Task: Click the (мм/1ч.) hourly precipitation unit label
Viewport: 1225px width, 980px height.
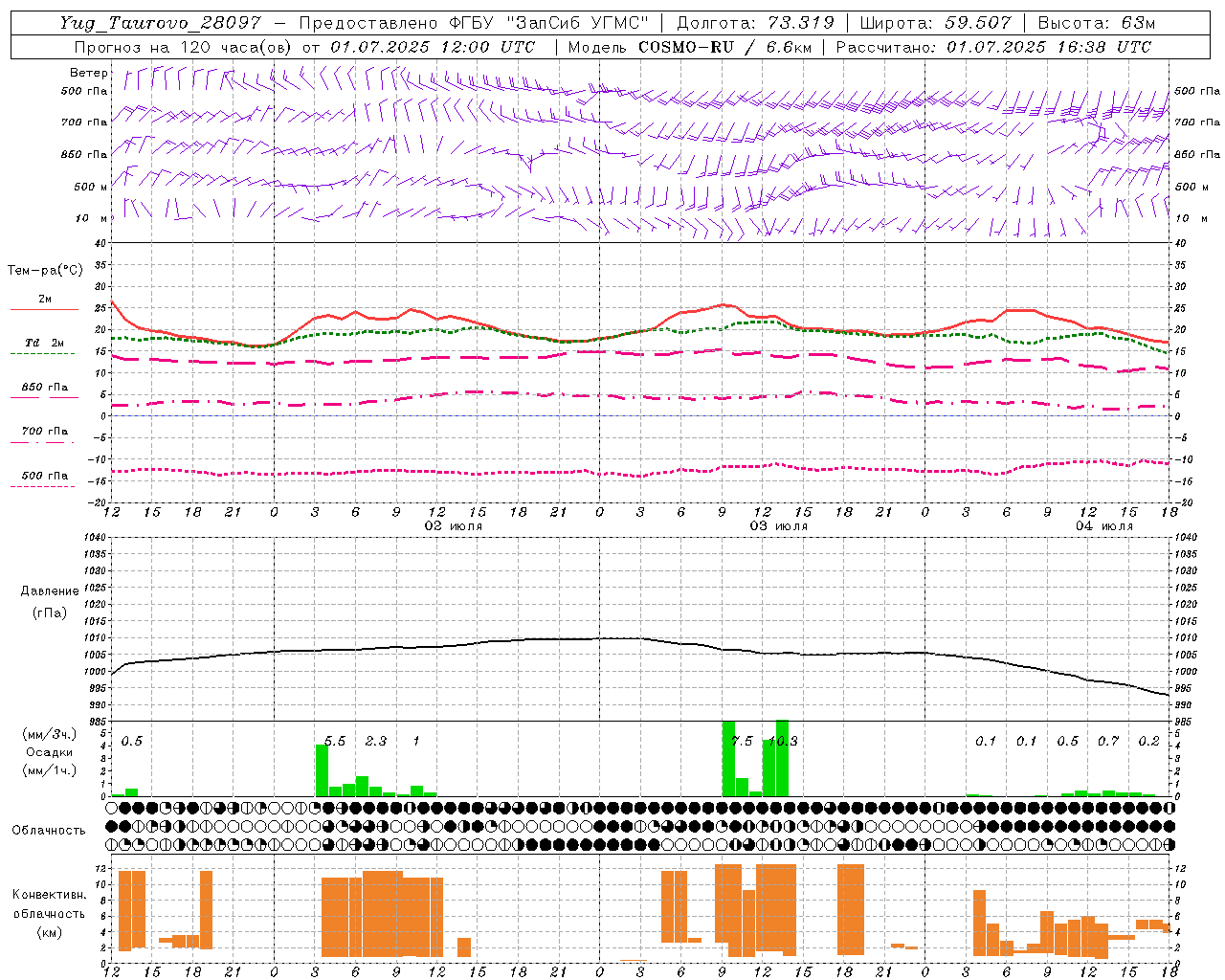Action: click(x=50, y=770)
